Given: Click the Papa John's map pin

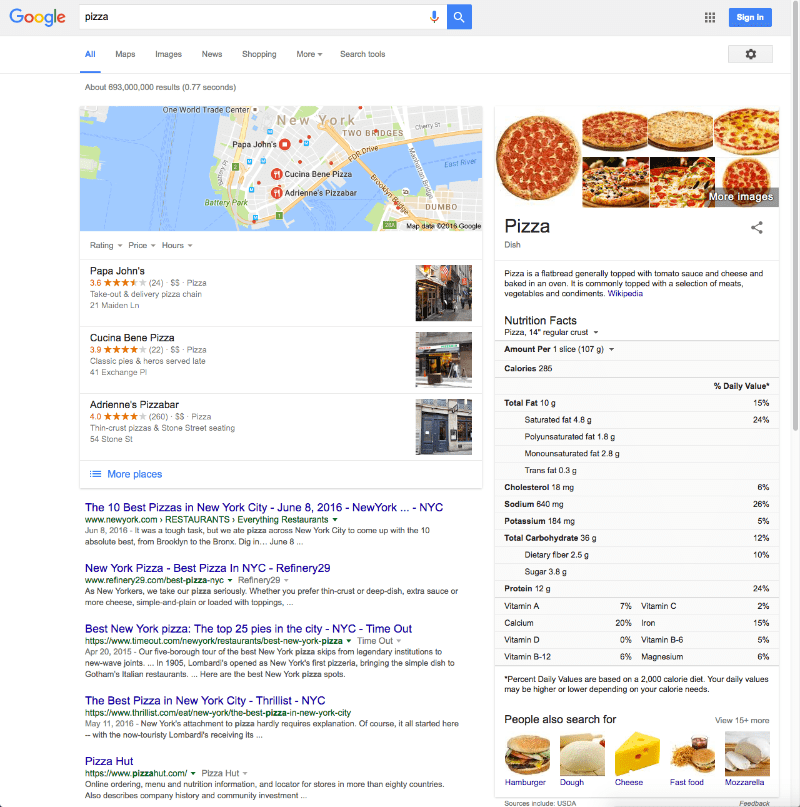Looking at the screenshot, I should pyautogui.click(x=285, y=145).
